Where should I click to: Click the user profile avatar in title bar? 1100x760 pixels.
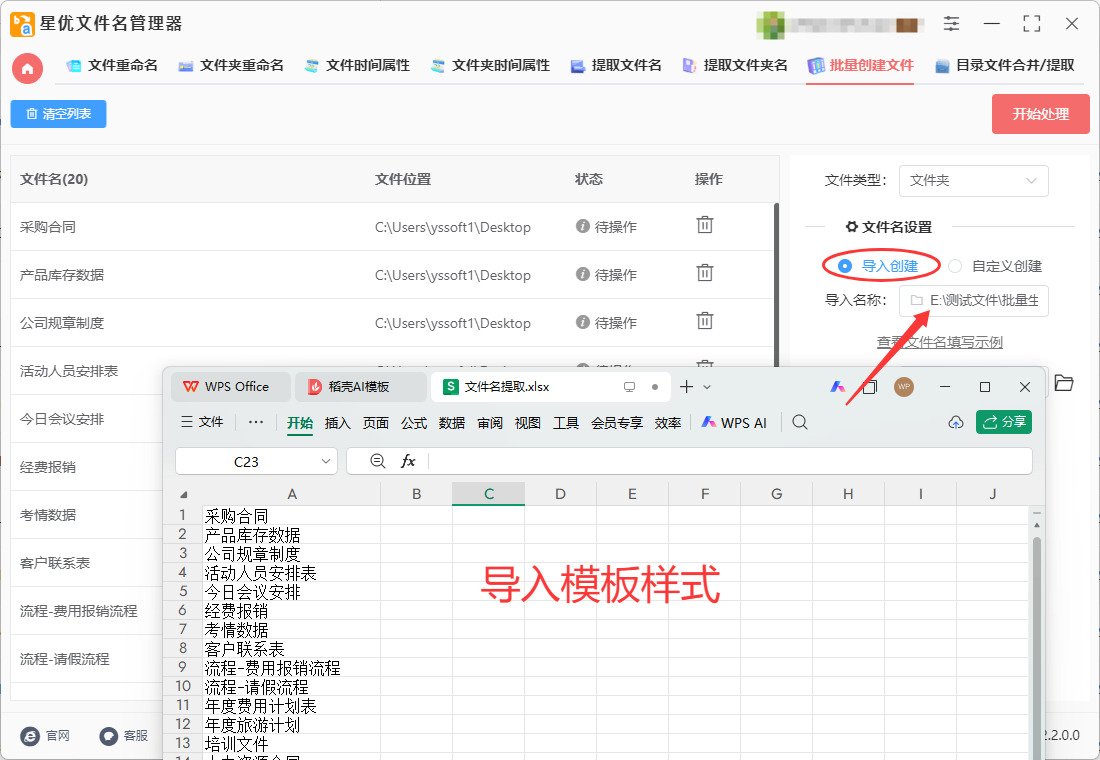(770, 25)
